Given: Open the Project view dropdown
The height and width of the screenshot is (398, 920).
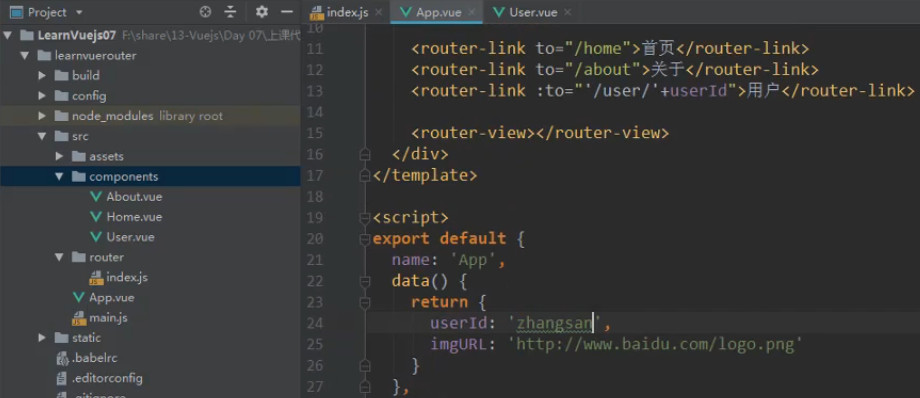Looking at the screenshot, I should tap(80, 12).
